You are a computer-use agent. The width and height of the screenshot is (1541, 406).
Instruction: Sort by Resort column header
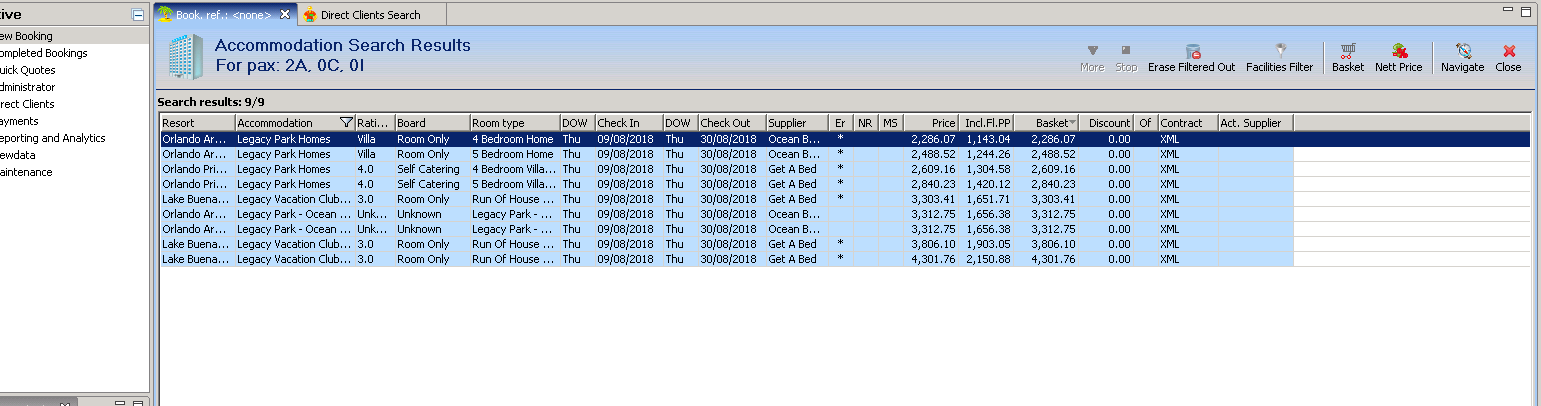point(197,123)
